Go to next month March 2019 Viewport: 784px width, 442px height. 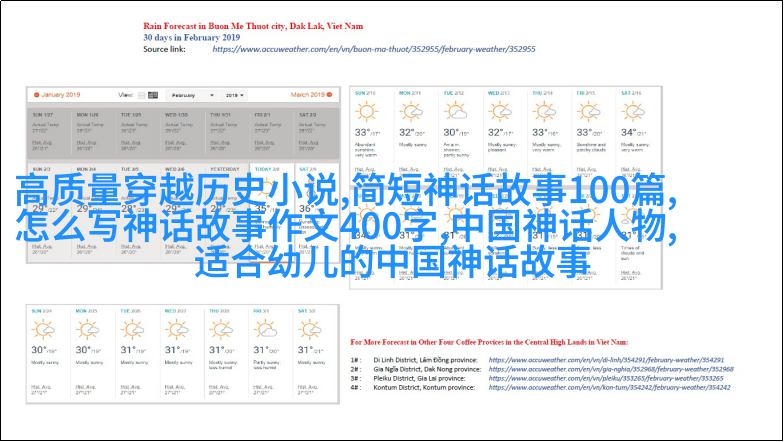tap(312, 94)
